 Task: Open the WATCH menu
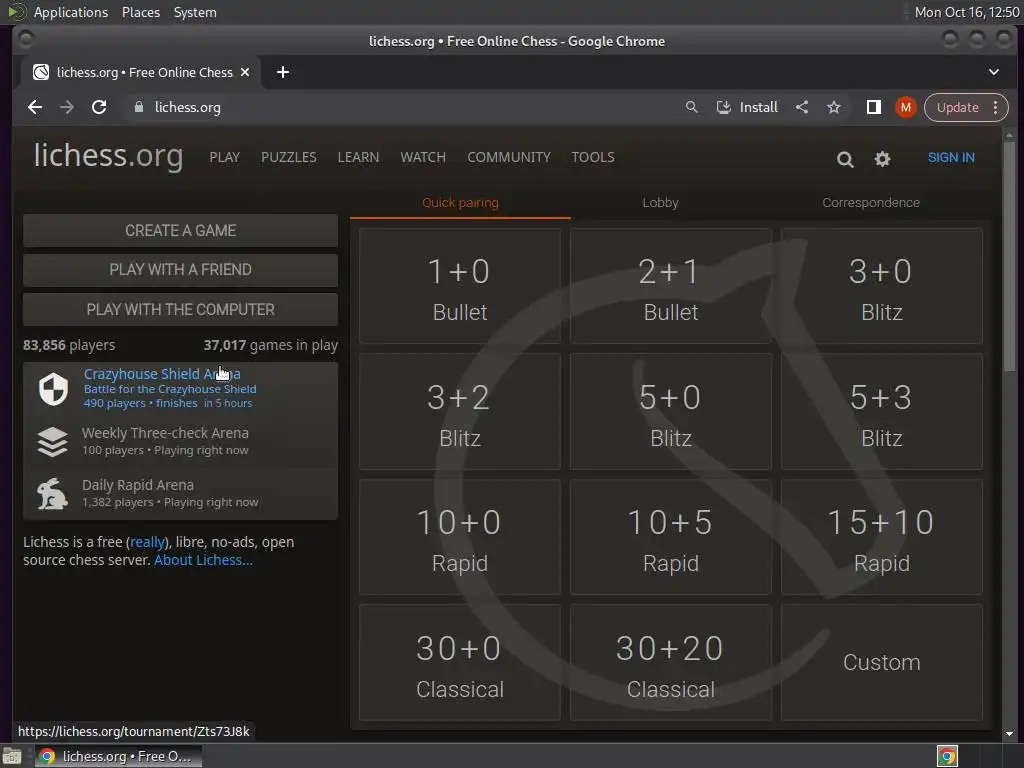tap(423, 157)
